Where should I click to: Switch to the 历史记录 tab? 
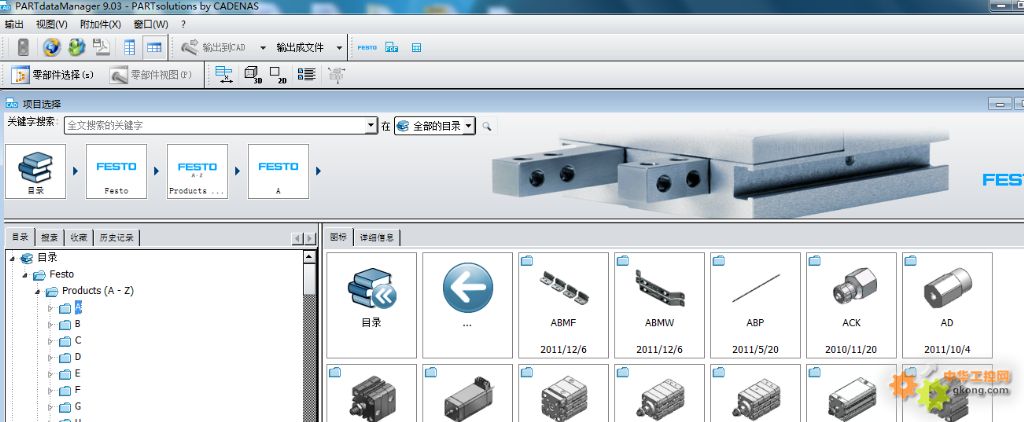click(117, 238)
